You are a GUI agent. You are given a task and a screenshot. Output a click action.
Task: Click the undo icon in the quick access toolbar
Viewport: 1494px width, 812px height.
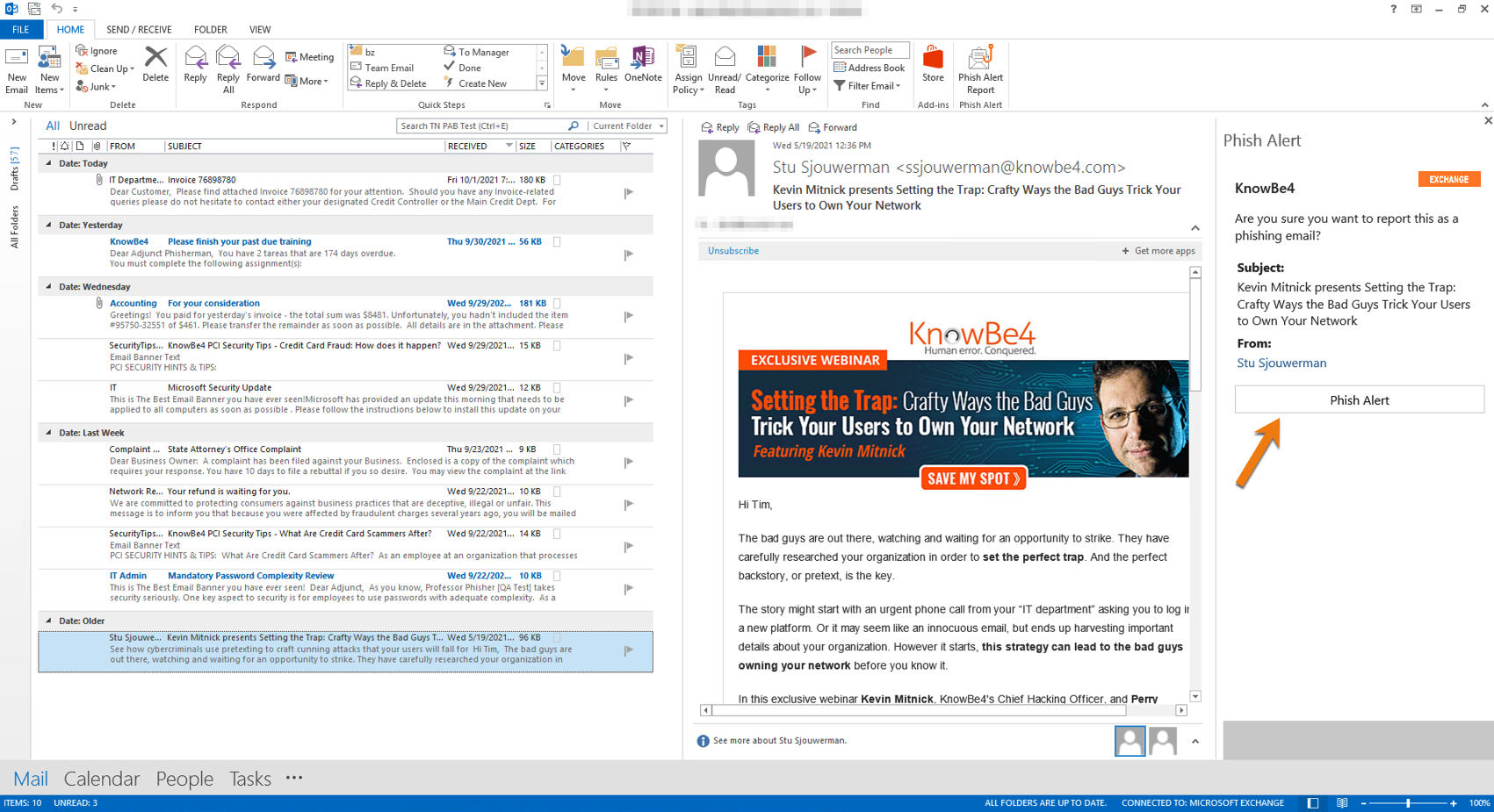56,9
